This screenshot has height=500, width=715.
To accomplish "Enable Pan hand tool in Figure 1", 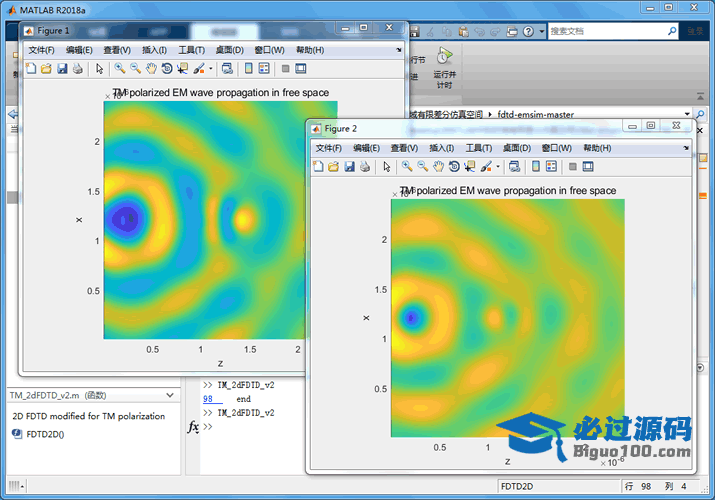I will (x=151, y=69).
